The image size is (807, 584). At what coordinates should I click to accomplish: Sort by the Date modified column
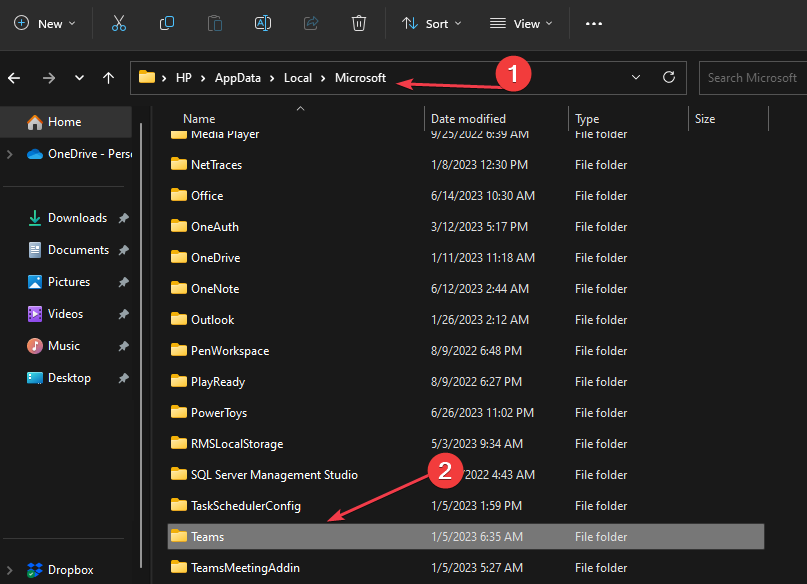pyautogui.click(x=468, y=119)
